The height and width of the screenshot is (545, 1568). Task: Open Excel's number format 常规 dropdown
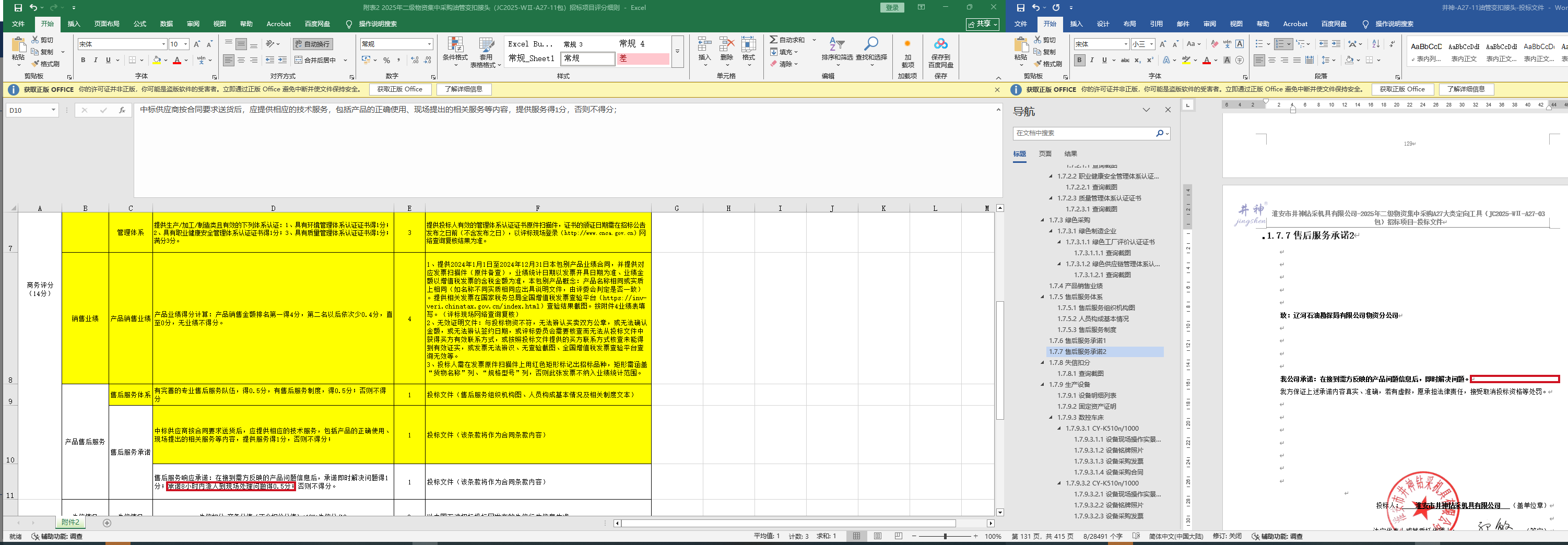coord(429,44)
